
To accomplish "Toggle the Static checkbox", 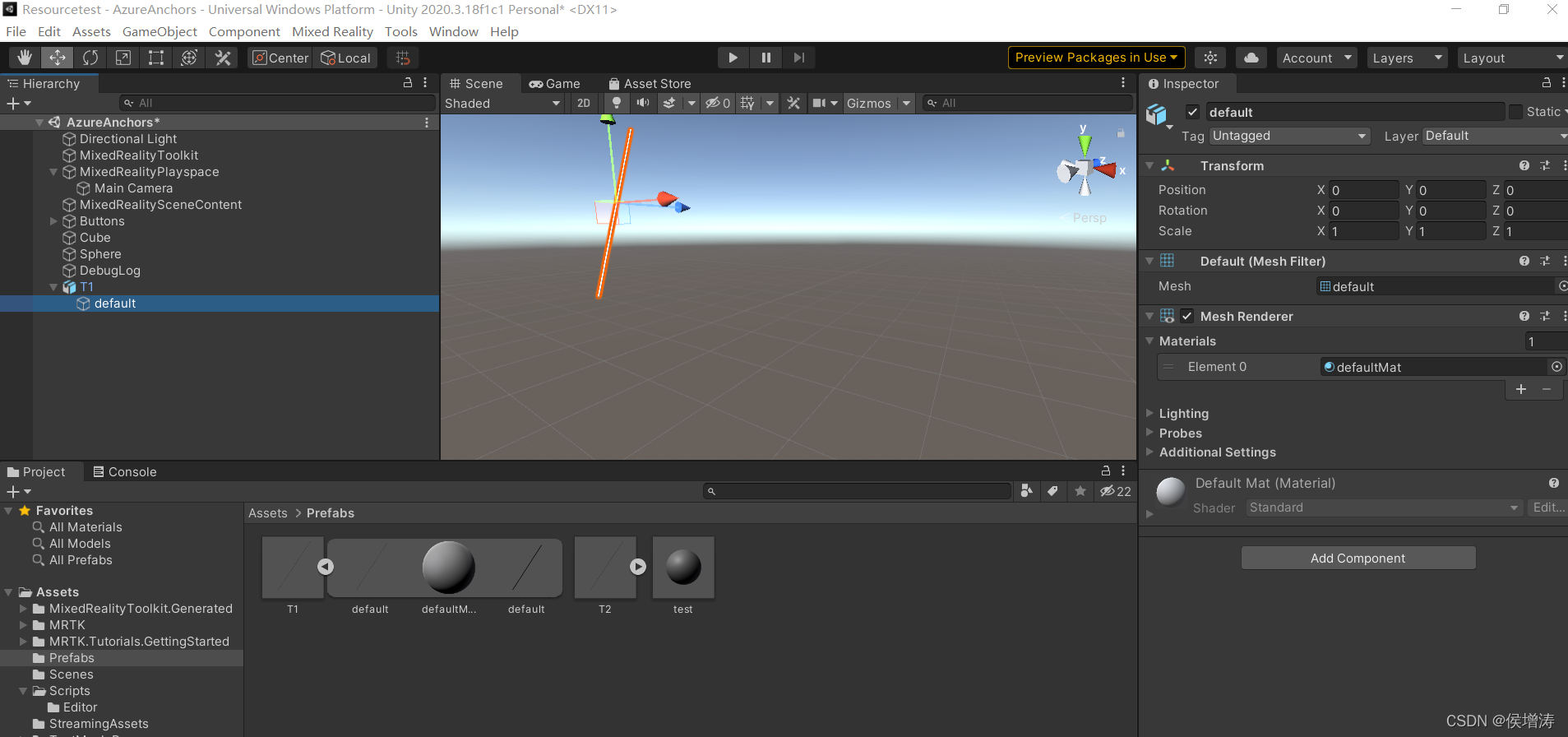I will point(1515,112).
